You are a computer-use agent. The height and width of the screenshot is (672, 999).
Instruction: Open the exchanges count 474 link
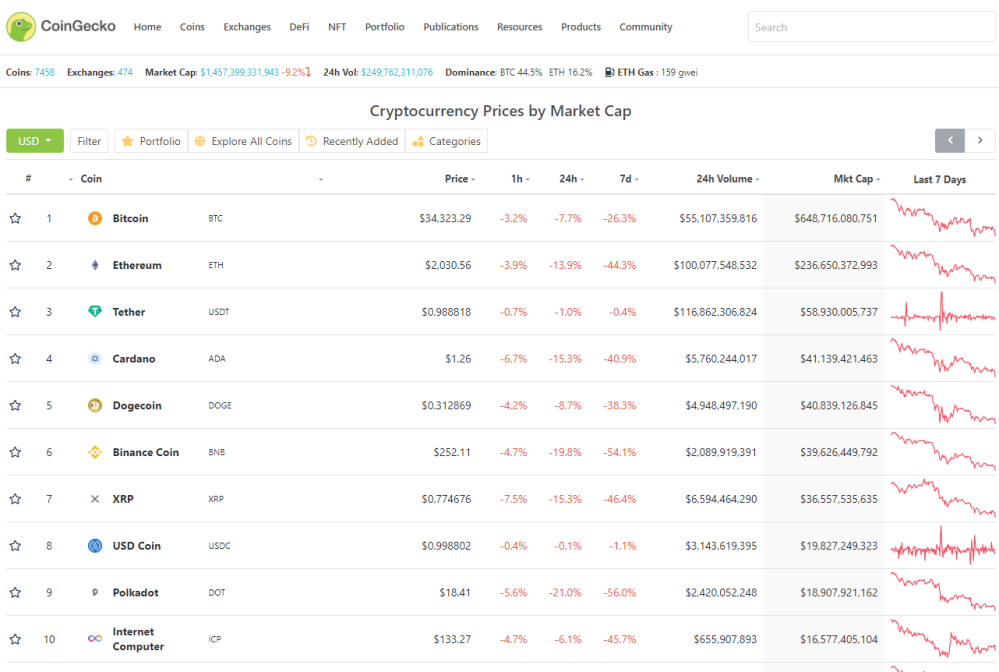tap(125, 73)
